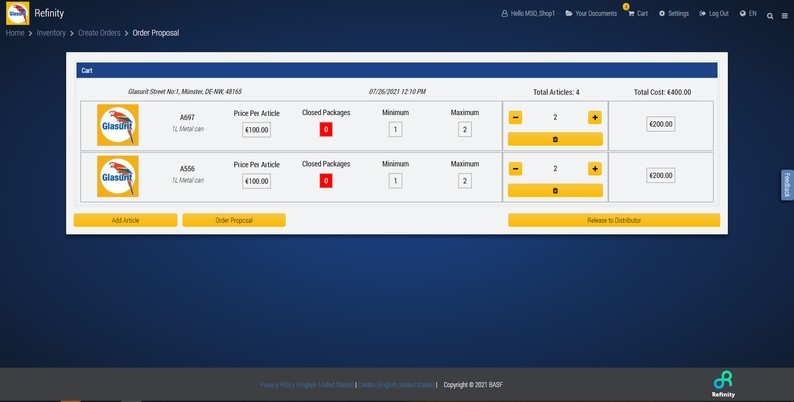Click the A556 article name
794x402 pixels.
coord(187,169)
